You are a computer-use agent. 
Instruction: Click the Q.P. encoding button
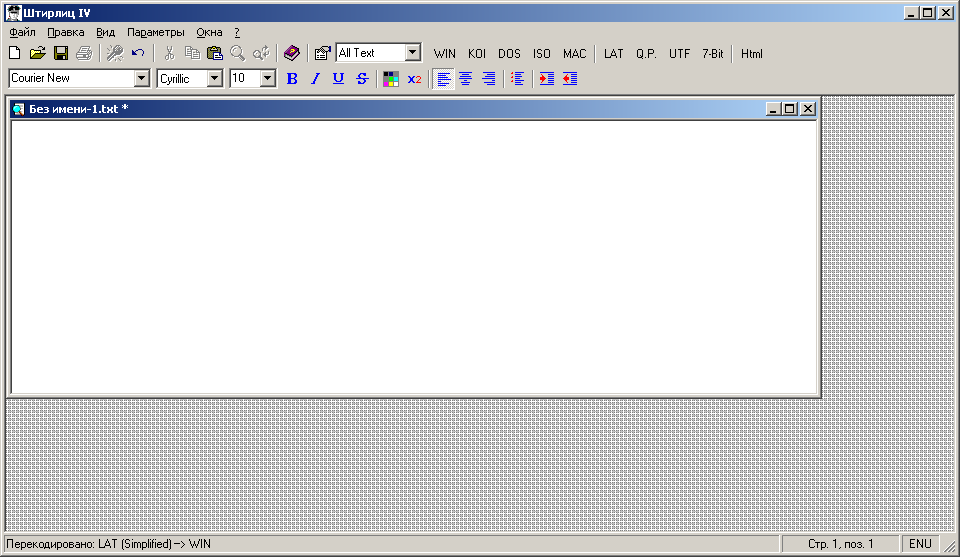tap(646, 54)
